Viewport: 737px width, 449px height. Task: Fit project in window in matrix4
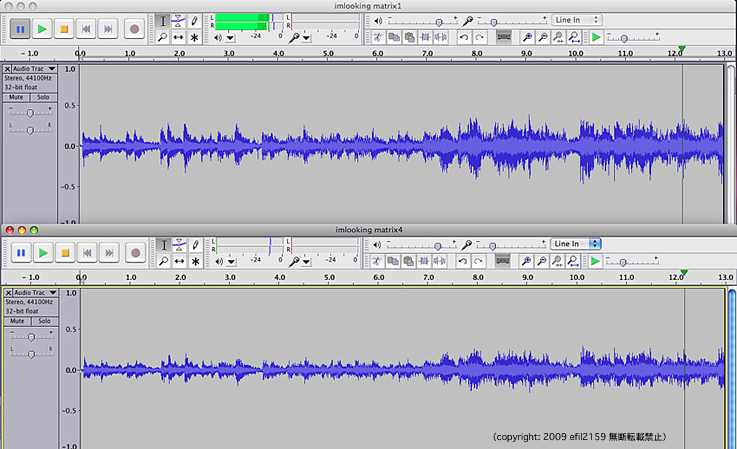tap(573, 261)
